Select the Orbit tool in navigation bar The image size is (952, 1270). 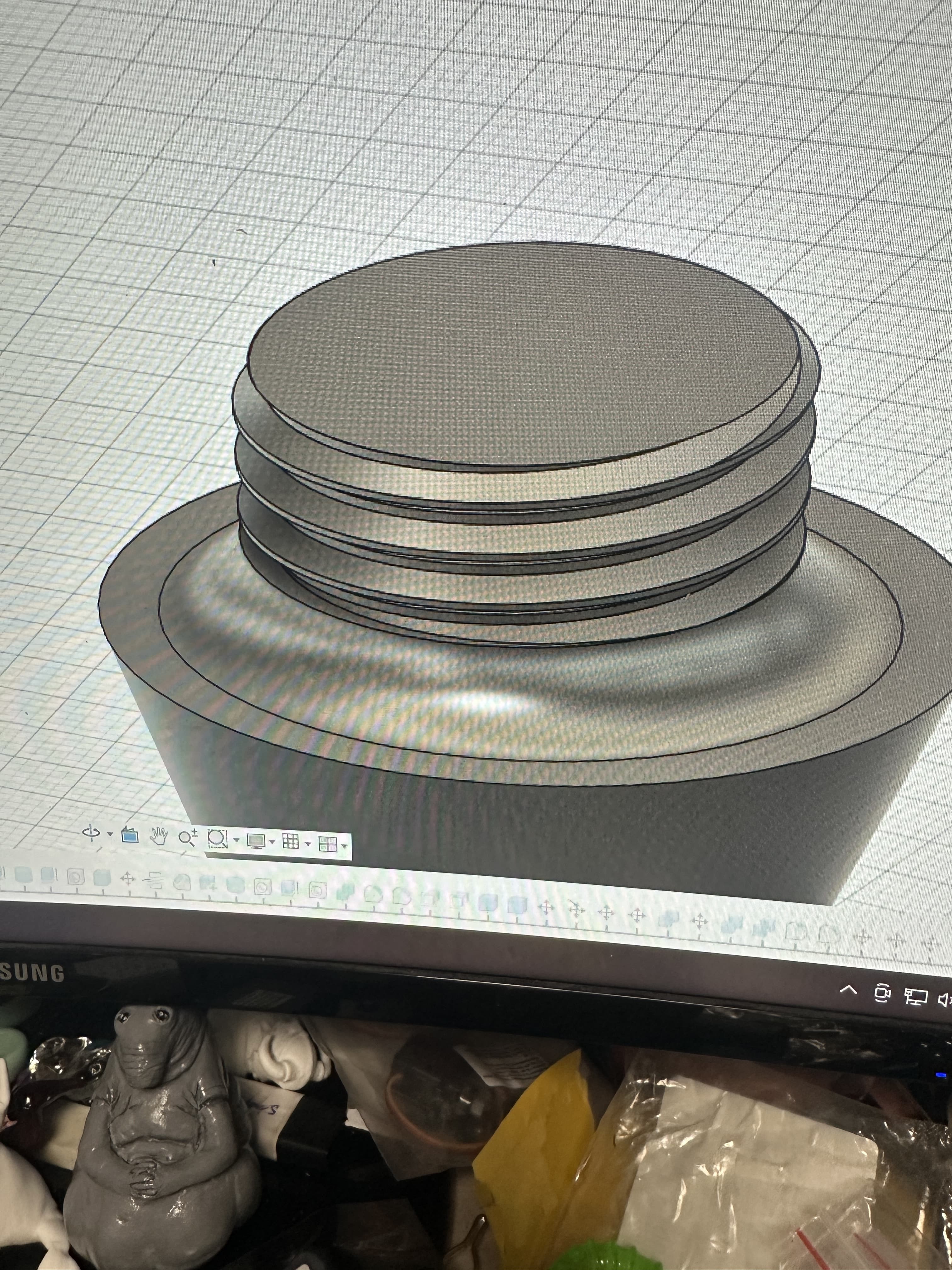pyautogui.click(x=91, y=833)
